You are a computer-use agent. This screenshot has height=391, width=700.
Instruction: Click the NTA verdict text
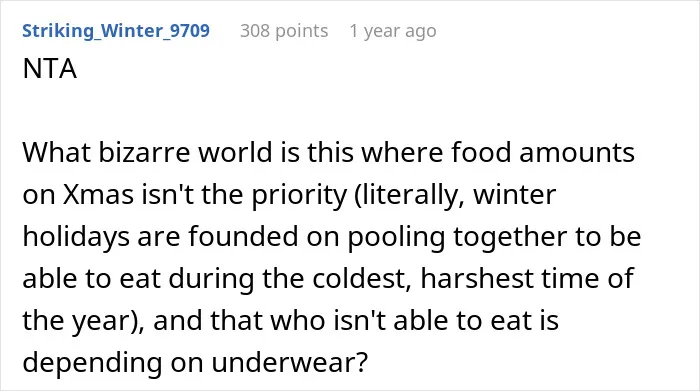click(50, 69)
